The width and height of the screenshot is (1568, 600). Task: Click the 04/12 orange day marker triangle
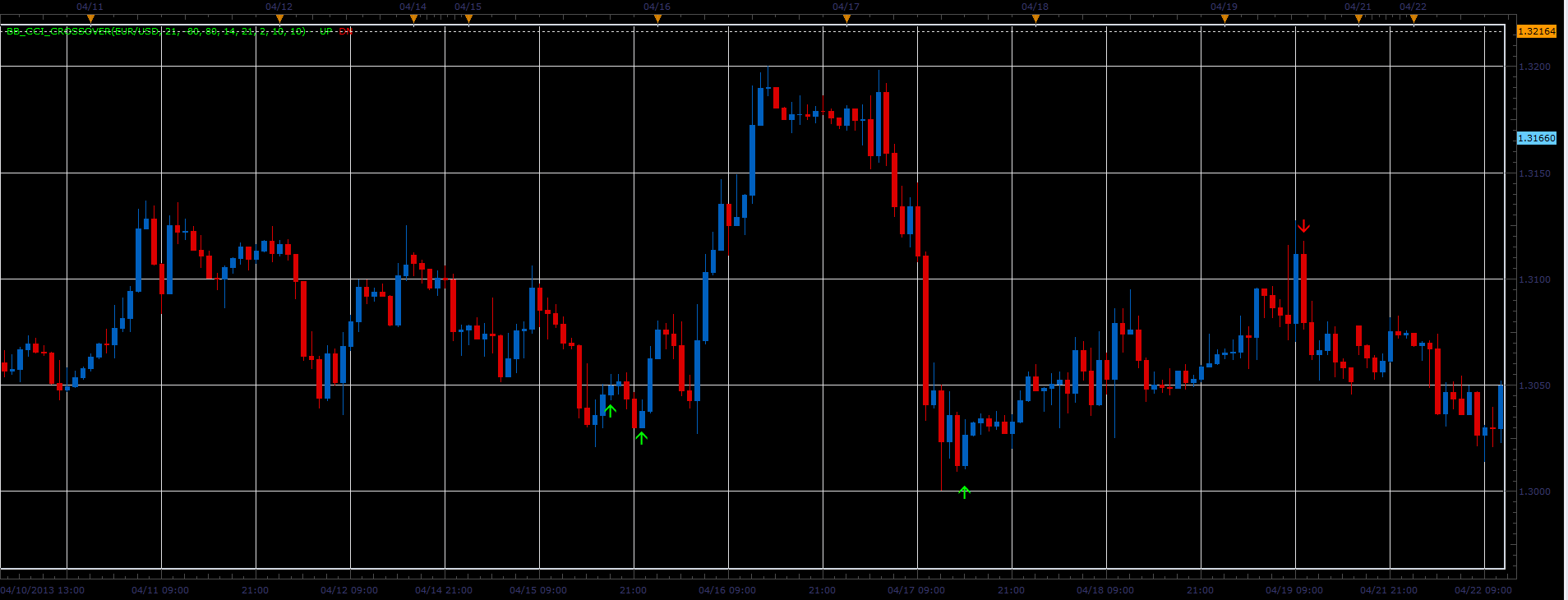(x=279, y=19)
